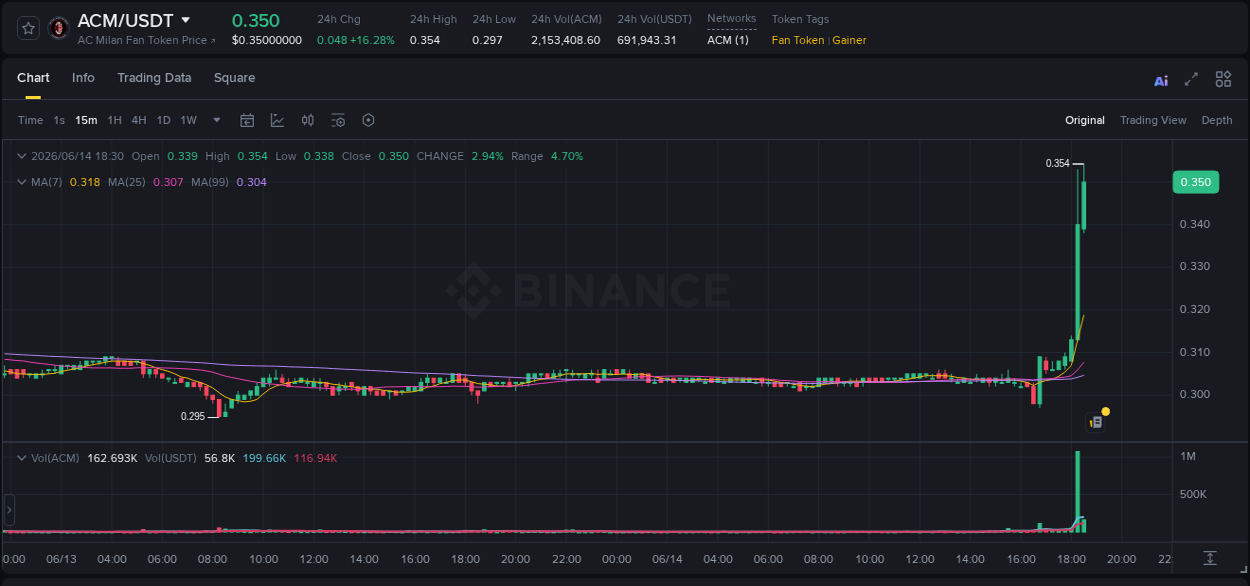
Task: Open the technical indicators tool
Action: tap(277, 120)
